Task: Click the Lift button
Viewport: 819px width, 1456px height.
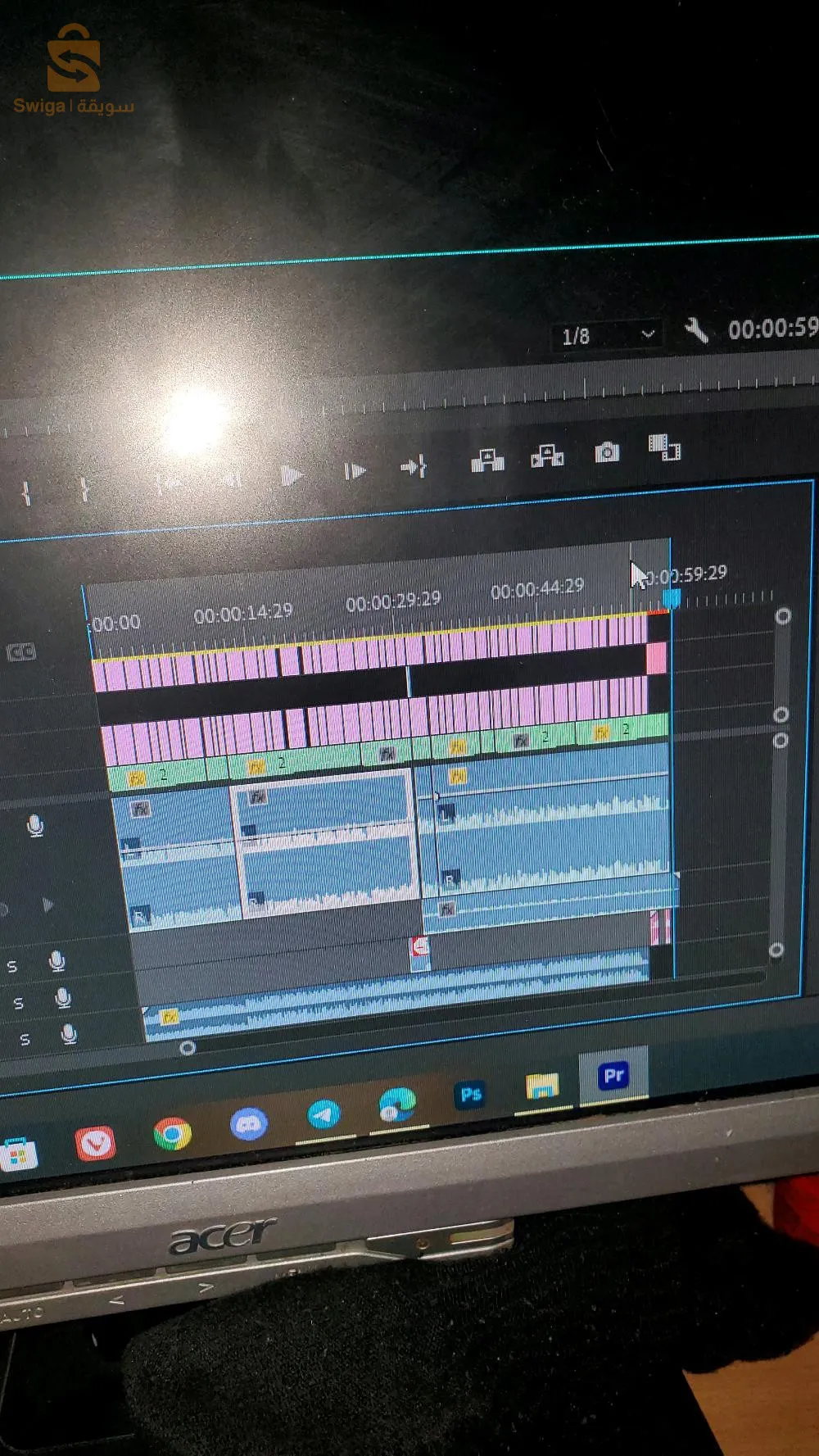Action: pos(487,460)
